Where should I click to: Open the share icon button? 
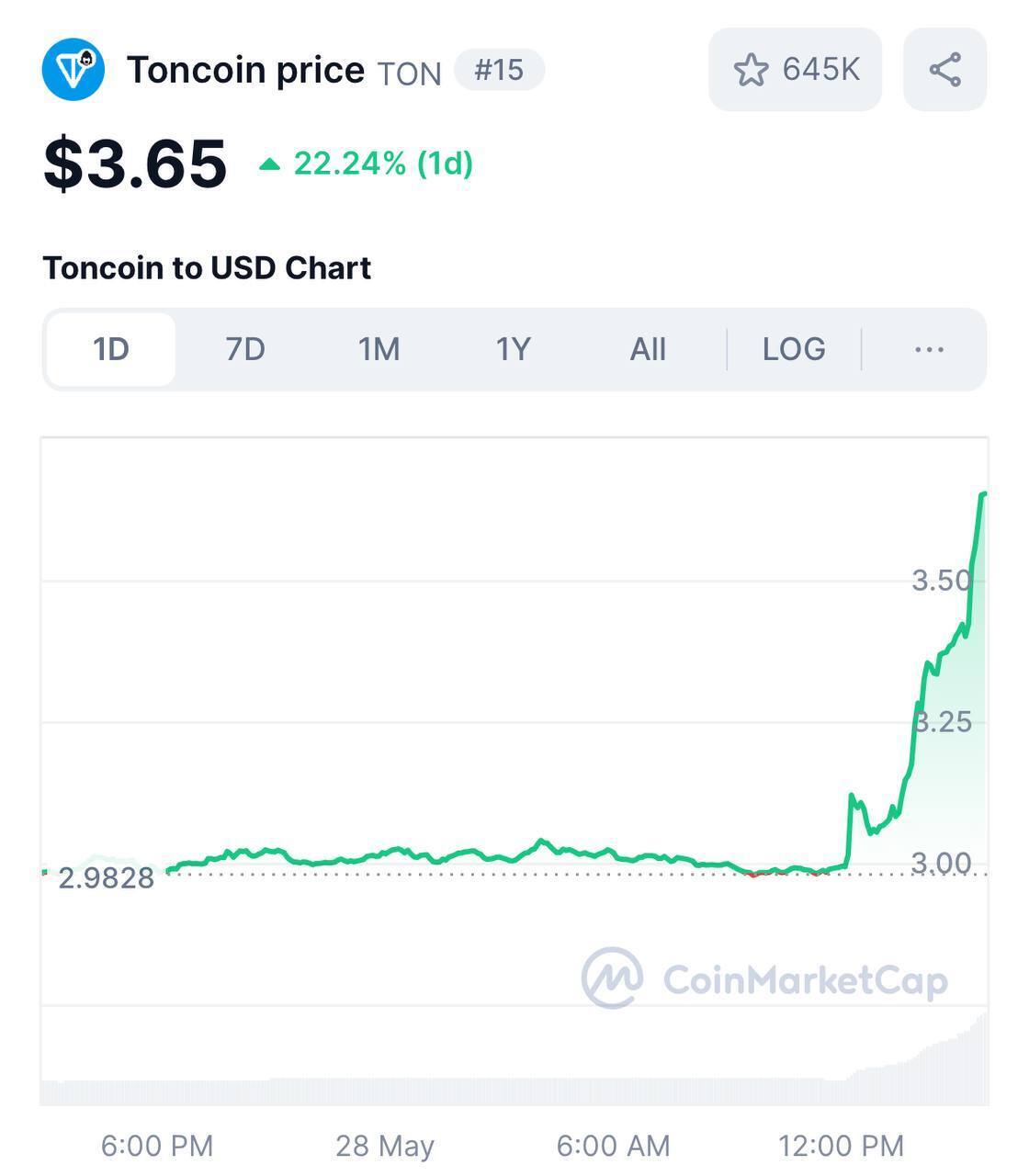pyautogui.click(x=944, y=70)
